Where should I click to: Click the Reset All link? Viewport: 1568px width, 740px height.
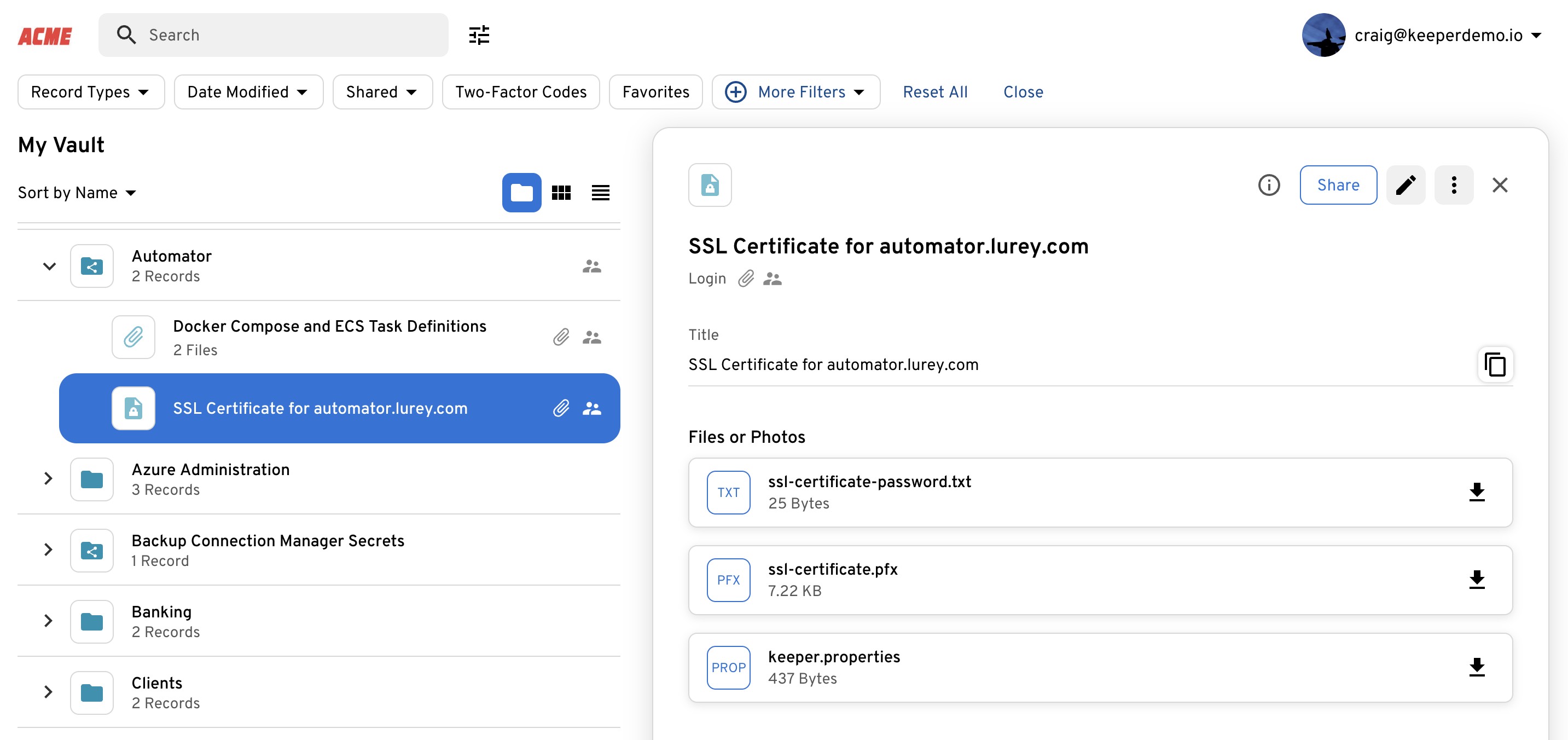coord(934,92)
